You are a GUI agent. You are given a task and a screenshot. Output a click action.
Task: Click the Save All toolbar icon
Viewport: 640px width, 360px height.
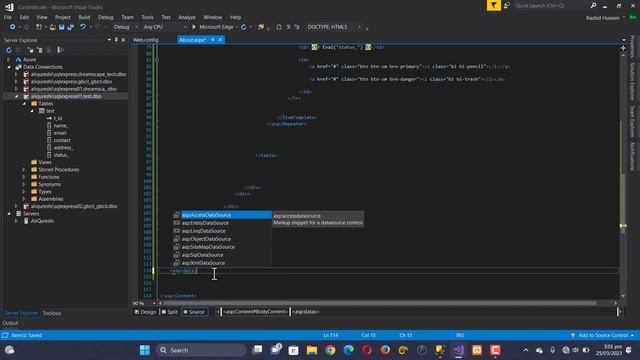pyautogui.click(x=71, y=27)
